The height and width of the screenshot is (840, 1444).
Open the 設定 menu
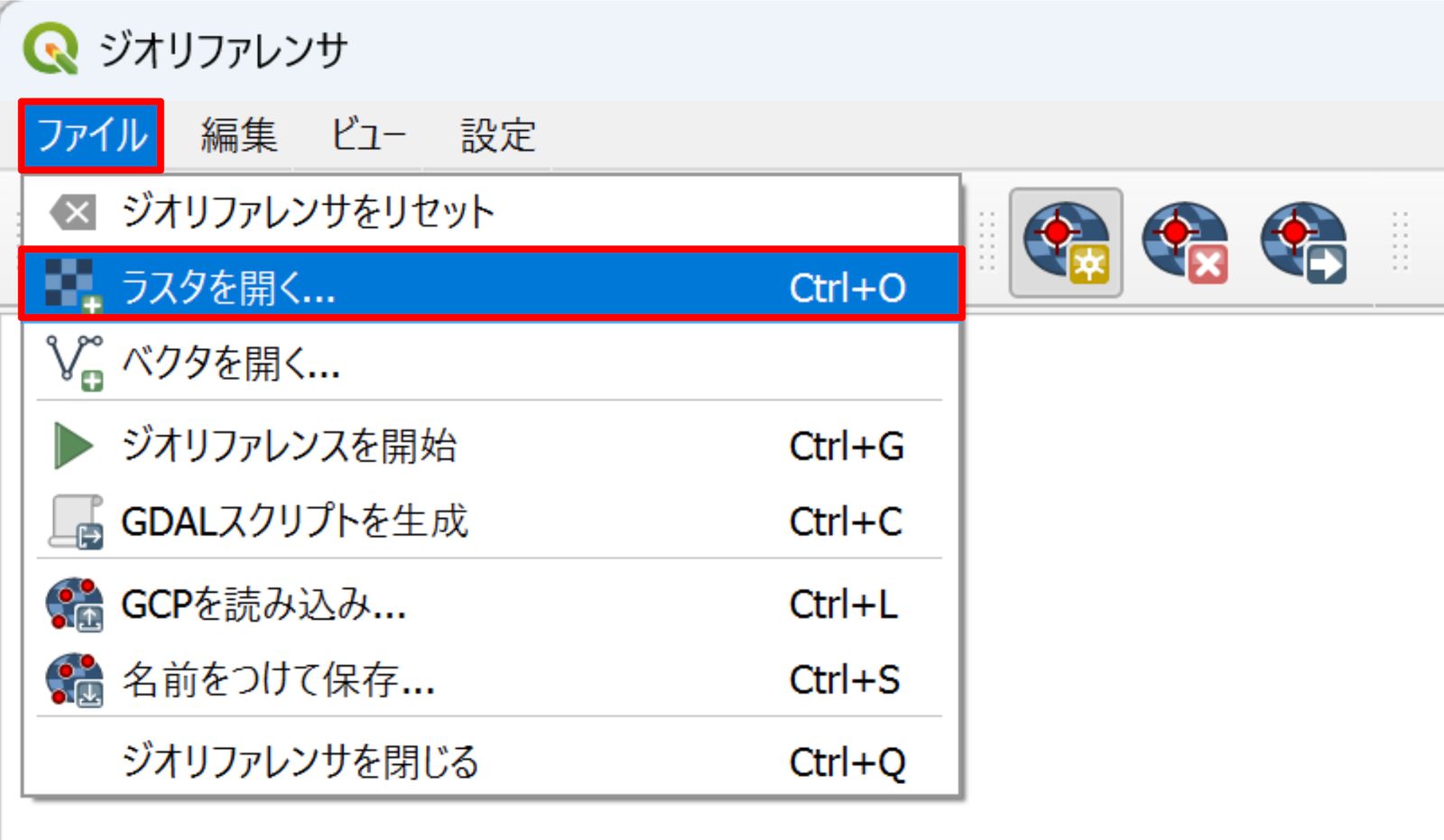pyautogui.click(x=497, y=135)
